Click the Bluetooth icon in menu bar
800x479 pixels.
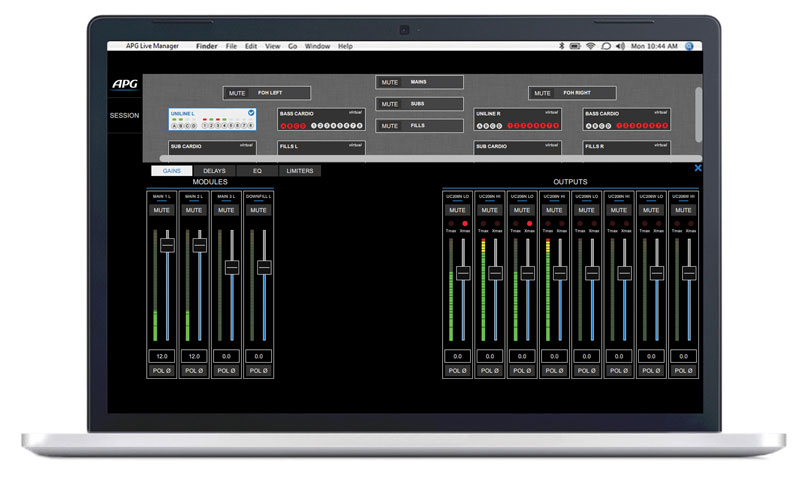pos(561,46)
